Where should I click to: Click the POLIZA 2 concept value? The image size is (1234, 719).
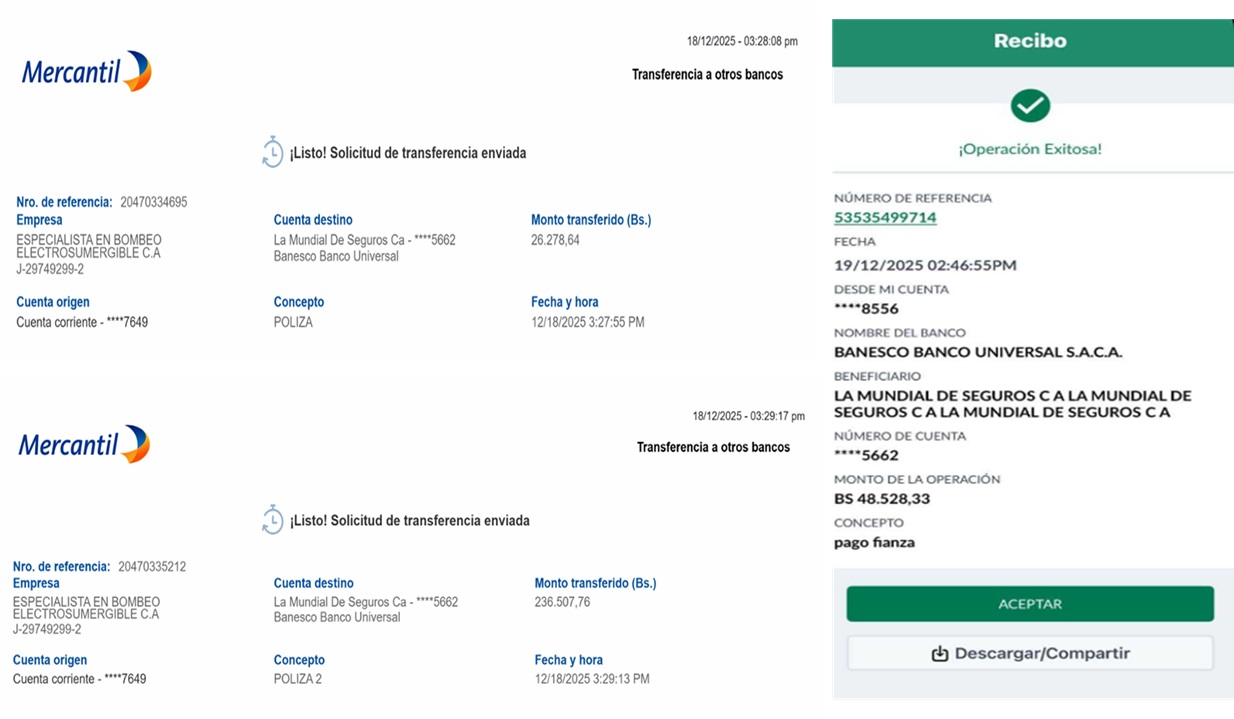[x=298, y=679]
